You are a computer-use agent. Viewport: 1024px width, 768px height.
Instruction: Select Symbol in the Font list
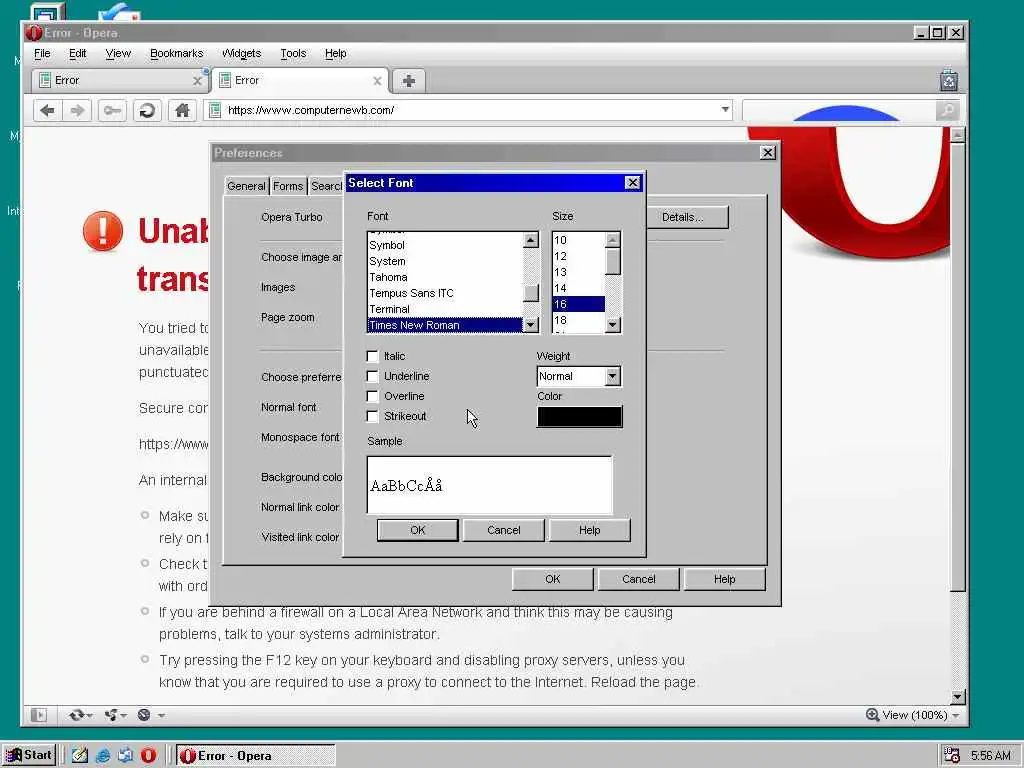445,245
